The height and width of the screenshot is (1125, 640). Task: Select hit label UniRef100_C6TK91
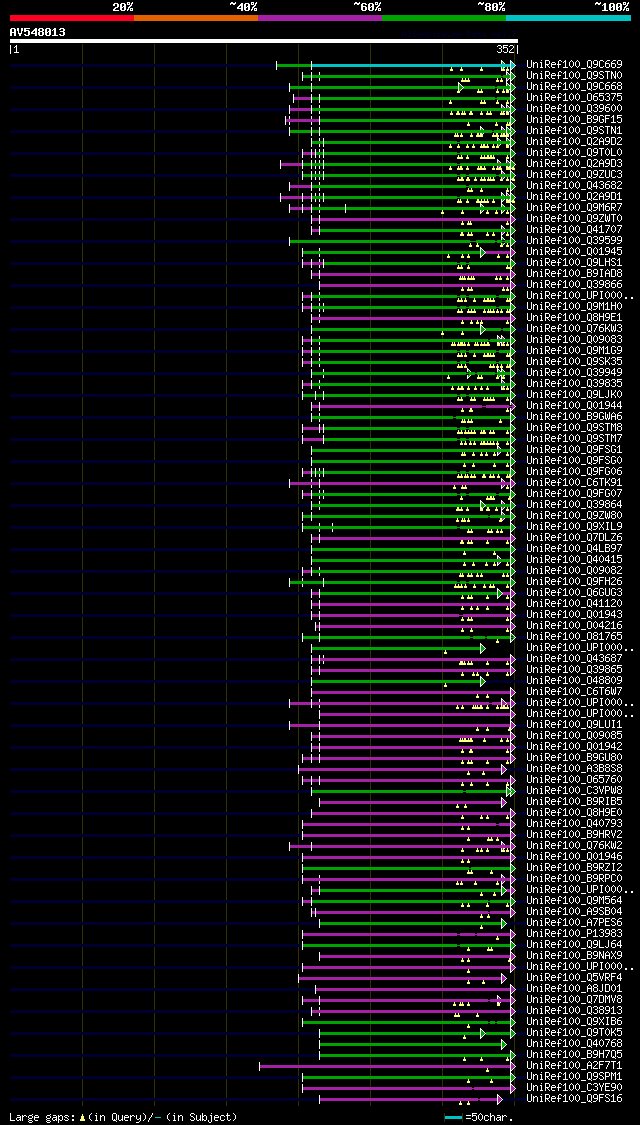point(574,482)
